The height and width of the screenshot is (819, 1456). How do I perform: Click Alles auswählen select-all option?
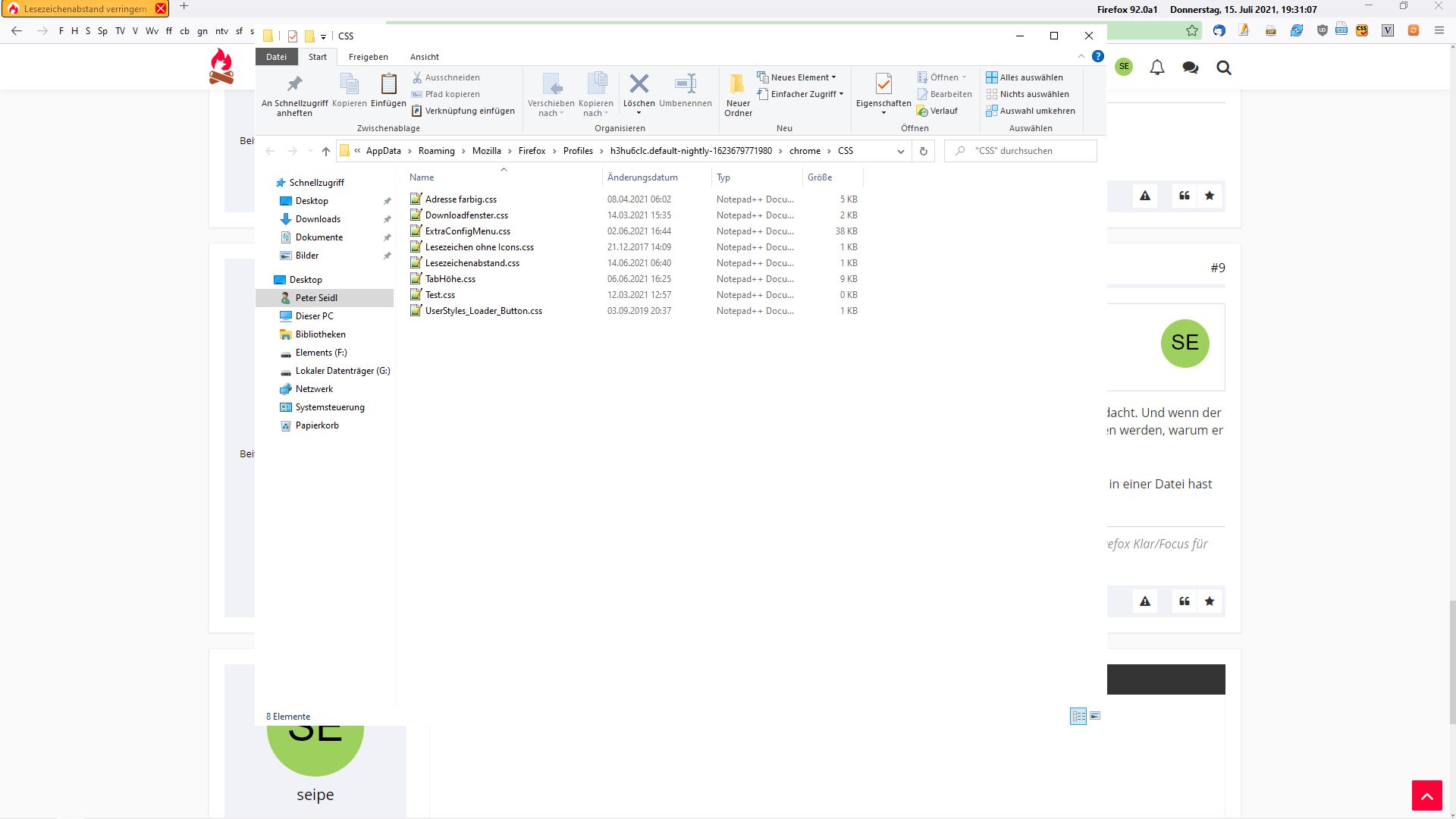(1030, 77)
